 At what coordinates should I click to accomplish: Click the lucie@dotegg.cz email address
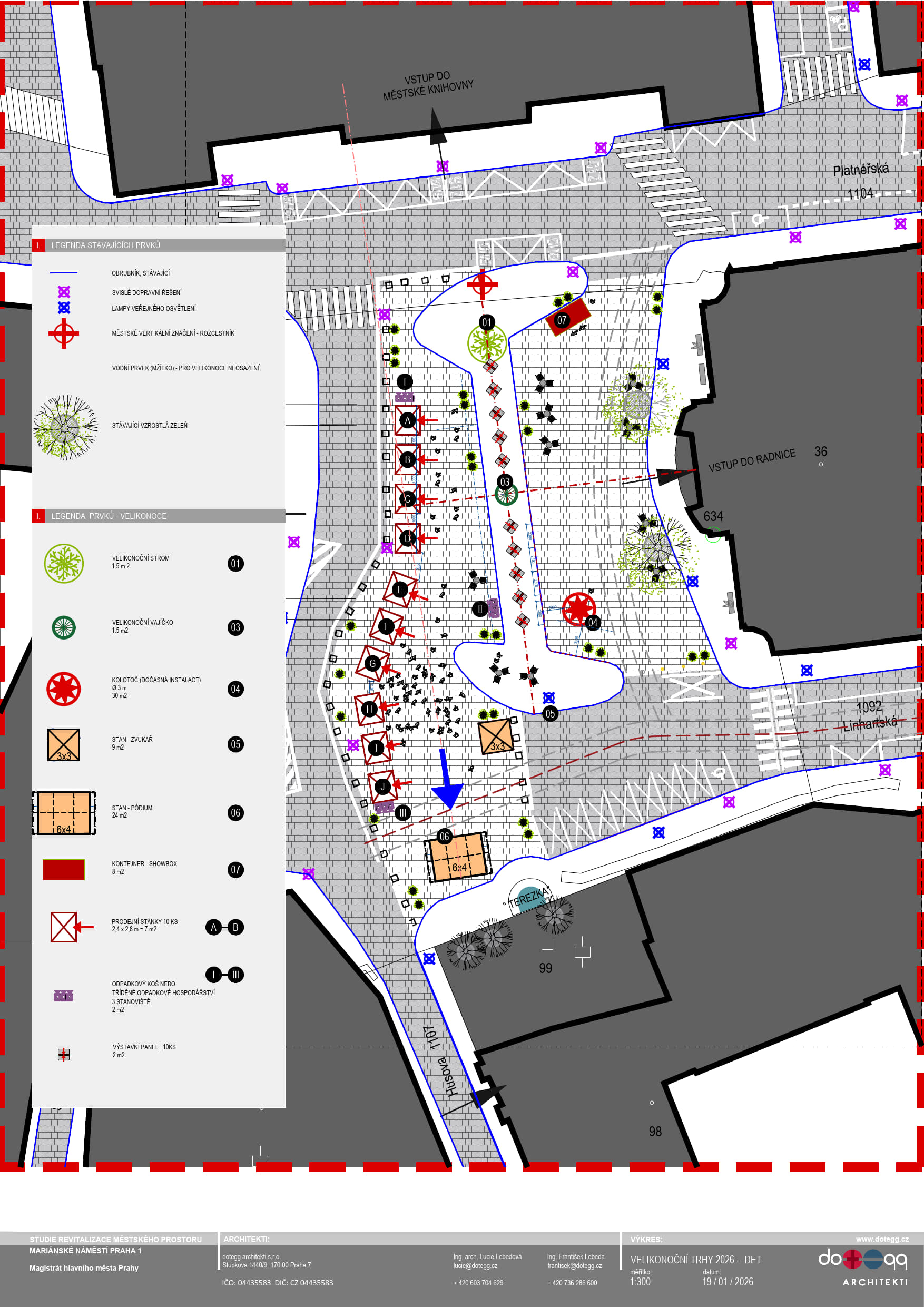tap(475, 1265)
